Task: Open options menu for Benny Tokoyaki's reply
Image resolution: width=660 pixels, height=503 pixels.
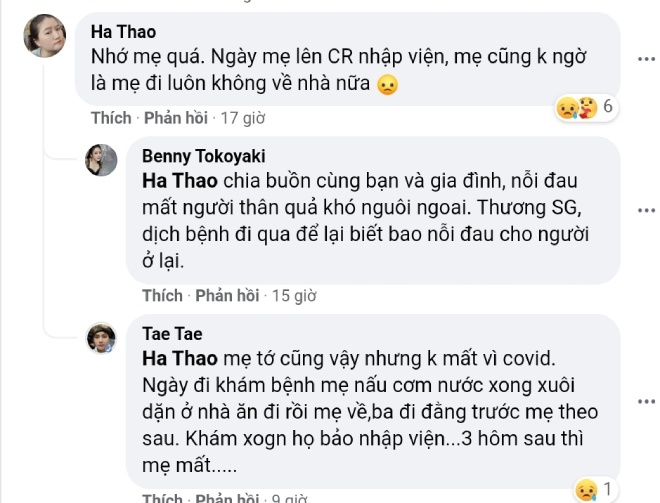Action: click(x=646, y=210)
